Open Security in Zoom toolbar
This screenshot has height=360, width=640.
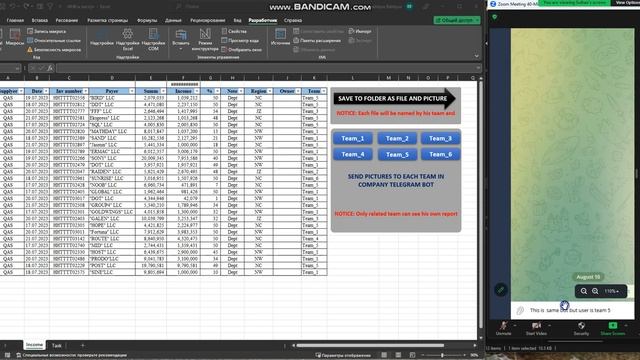581,328
